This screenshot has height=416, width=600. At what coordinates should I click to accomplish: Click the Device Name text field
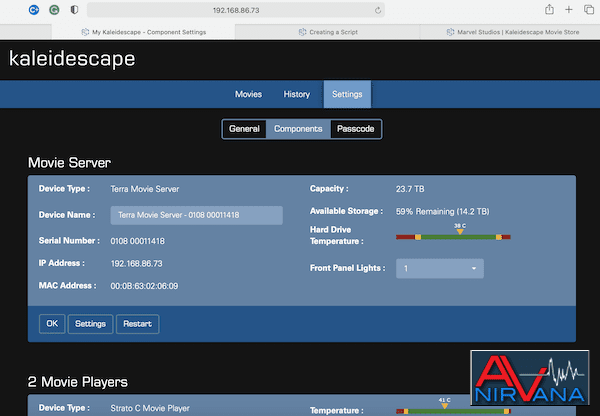(197, 215)
